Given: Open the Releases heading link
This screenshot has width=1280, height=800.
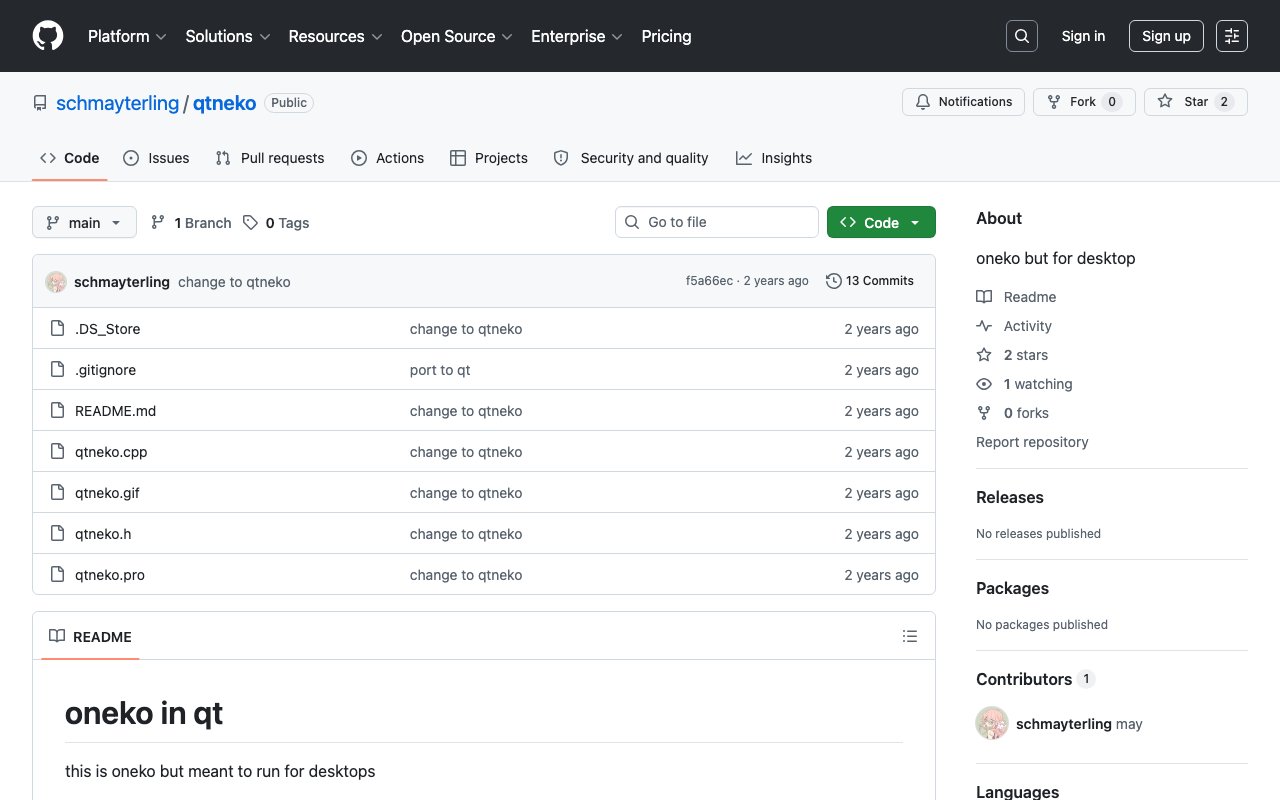Looking at the screenshot, I should coord(1010,497).
